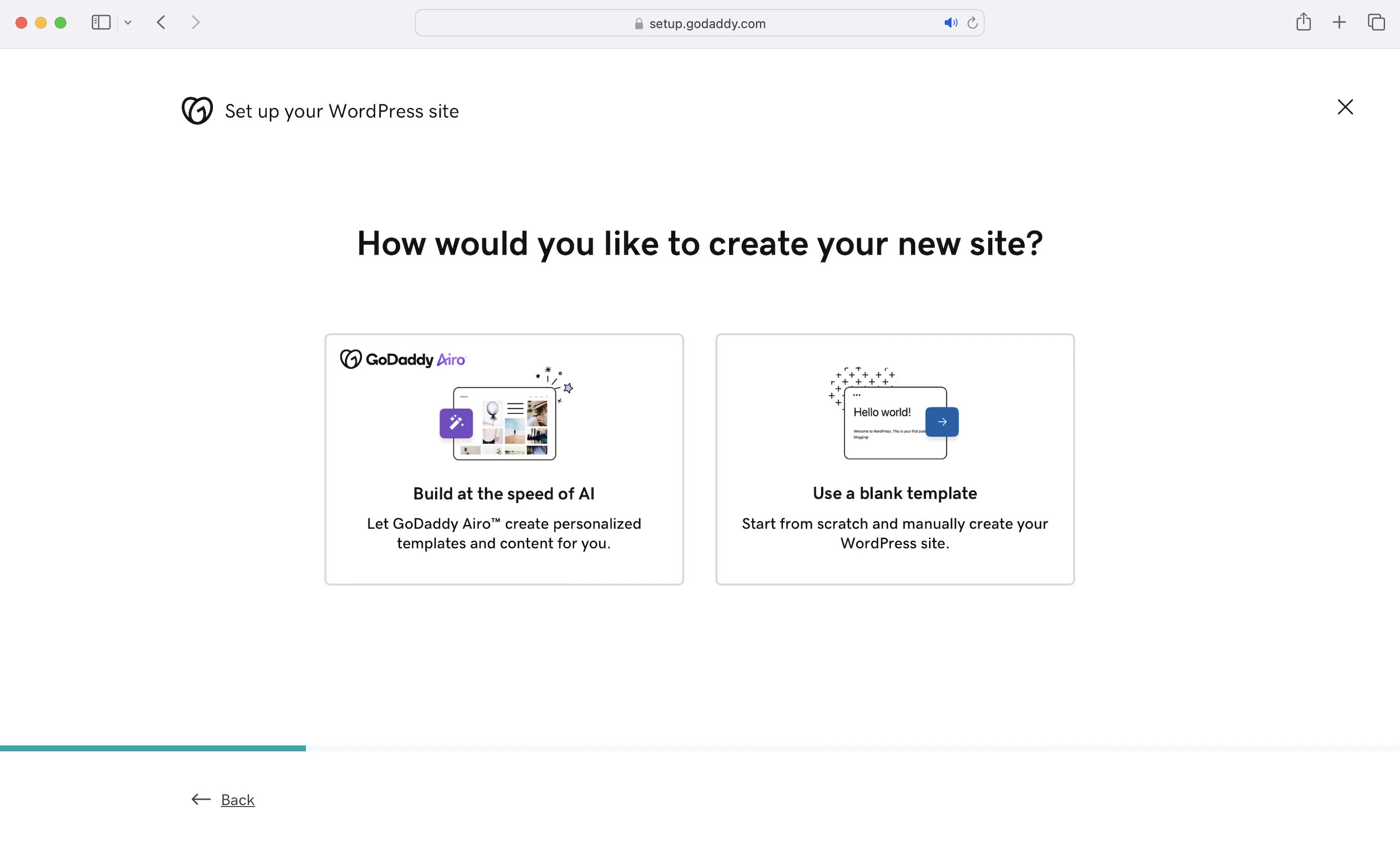1400x850 pixels.
Task: Toggle the Safari sidebar
Action: click(100, 23)
